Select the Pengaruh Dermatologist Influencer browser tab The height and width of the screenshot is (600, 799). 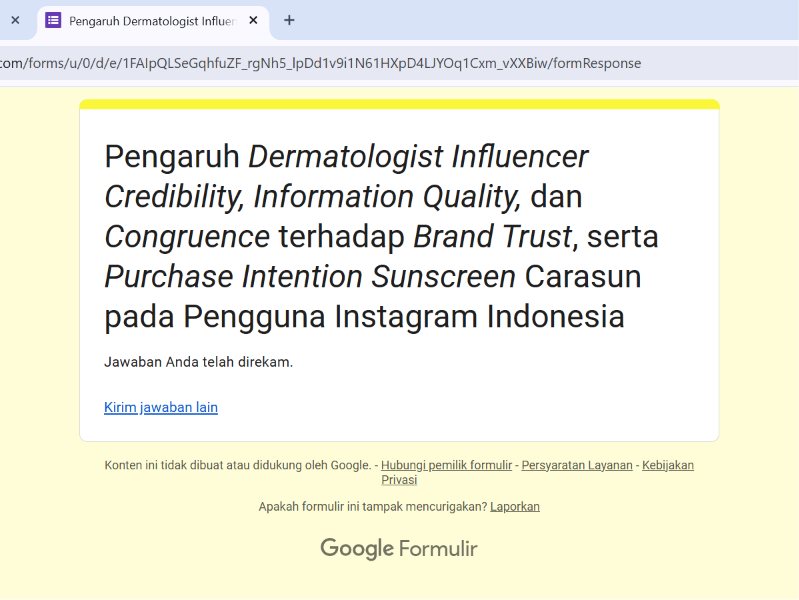(x=153, y=21)
